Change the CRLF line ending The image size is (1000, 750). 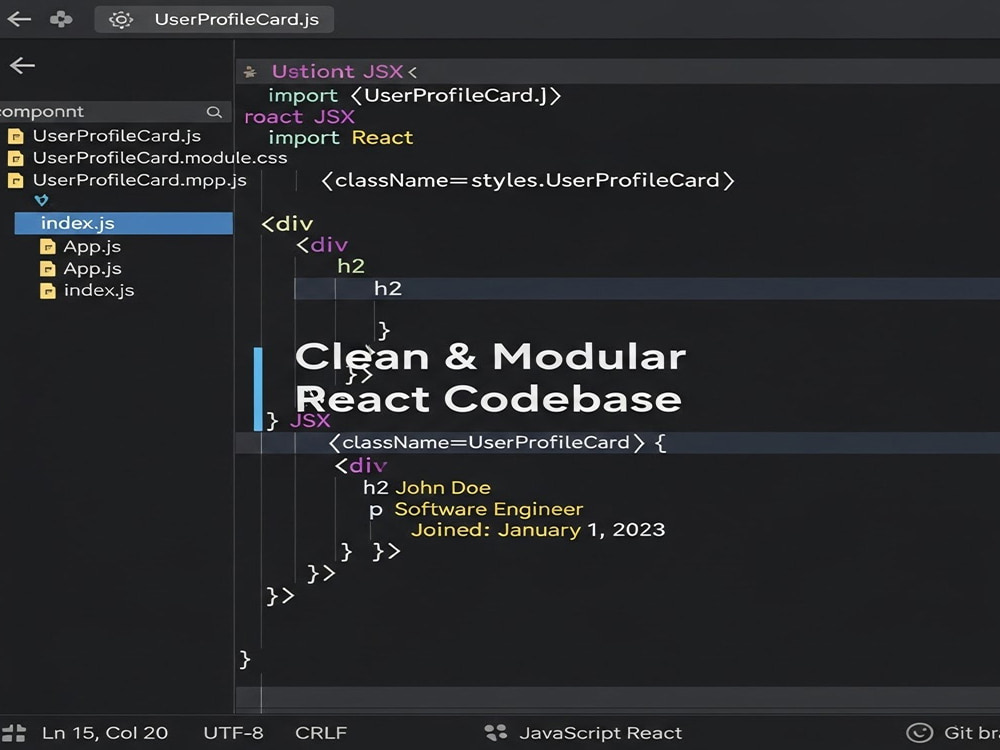pyautogui.click(x=321, y=733)
